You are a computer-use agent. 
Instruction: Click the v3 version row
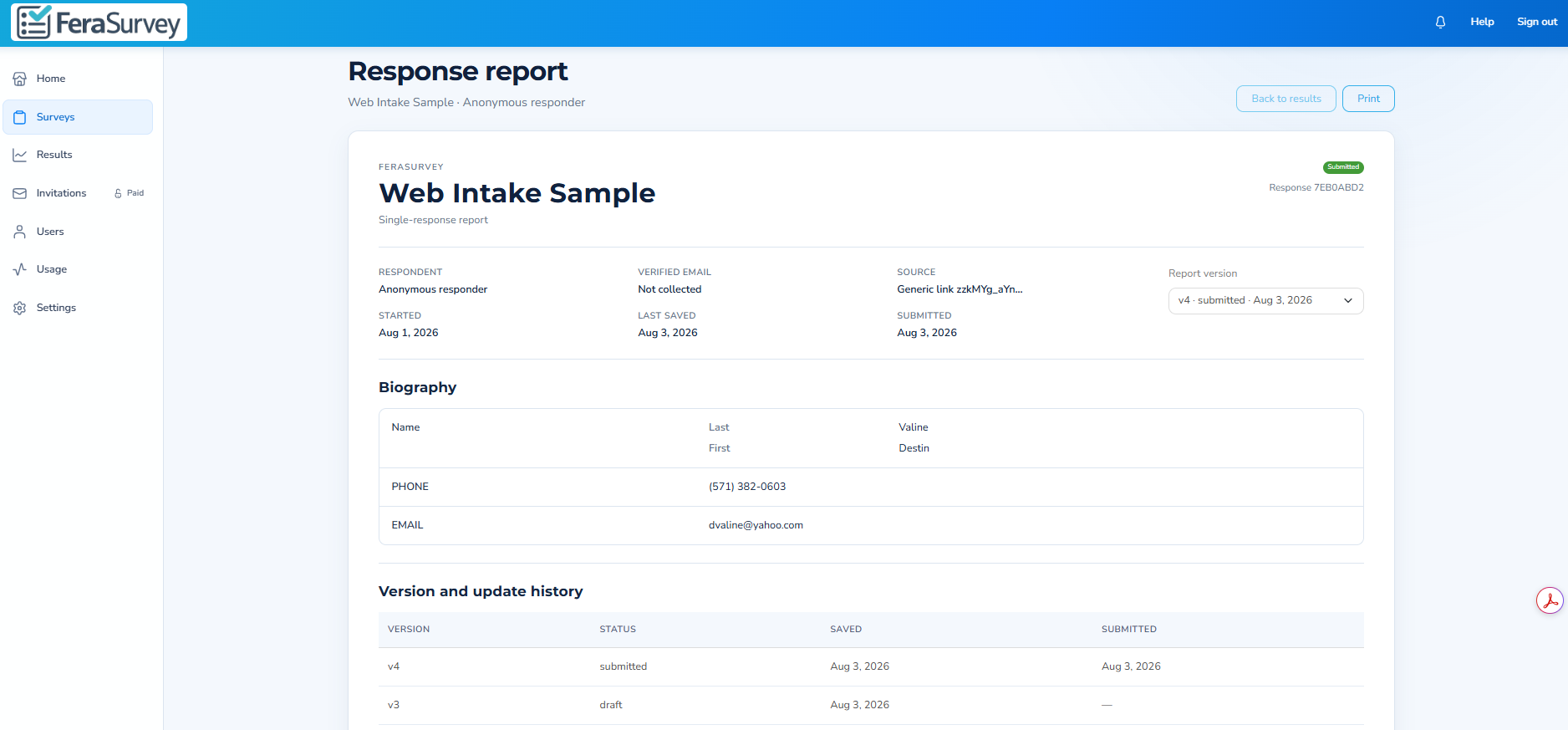(871, 705)
